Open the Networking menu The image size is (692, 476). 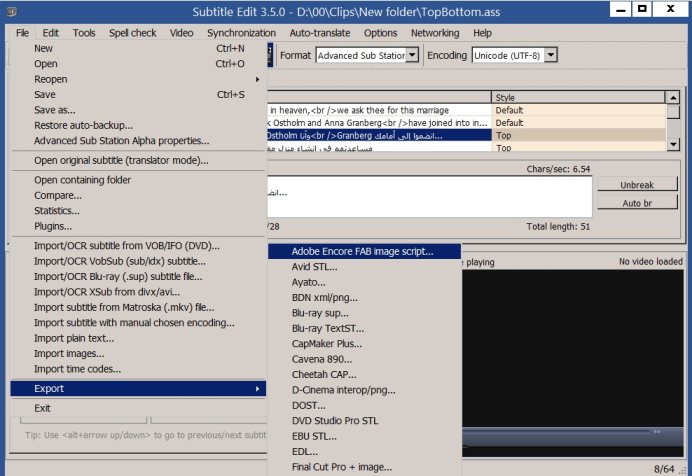435,33
